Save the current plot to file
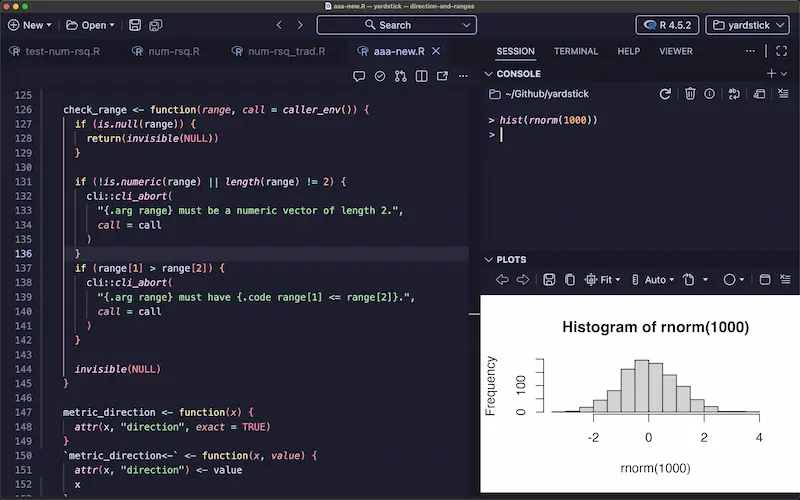The height and width of the screenshot is (500, 800). pos(548,280)
